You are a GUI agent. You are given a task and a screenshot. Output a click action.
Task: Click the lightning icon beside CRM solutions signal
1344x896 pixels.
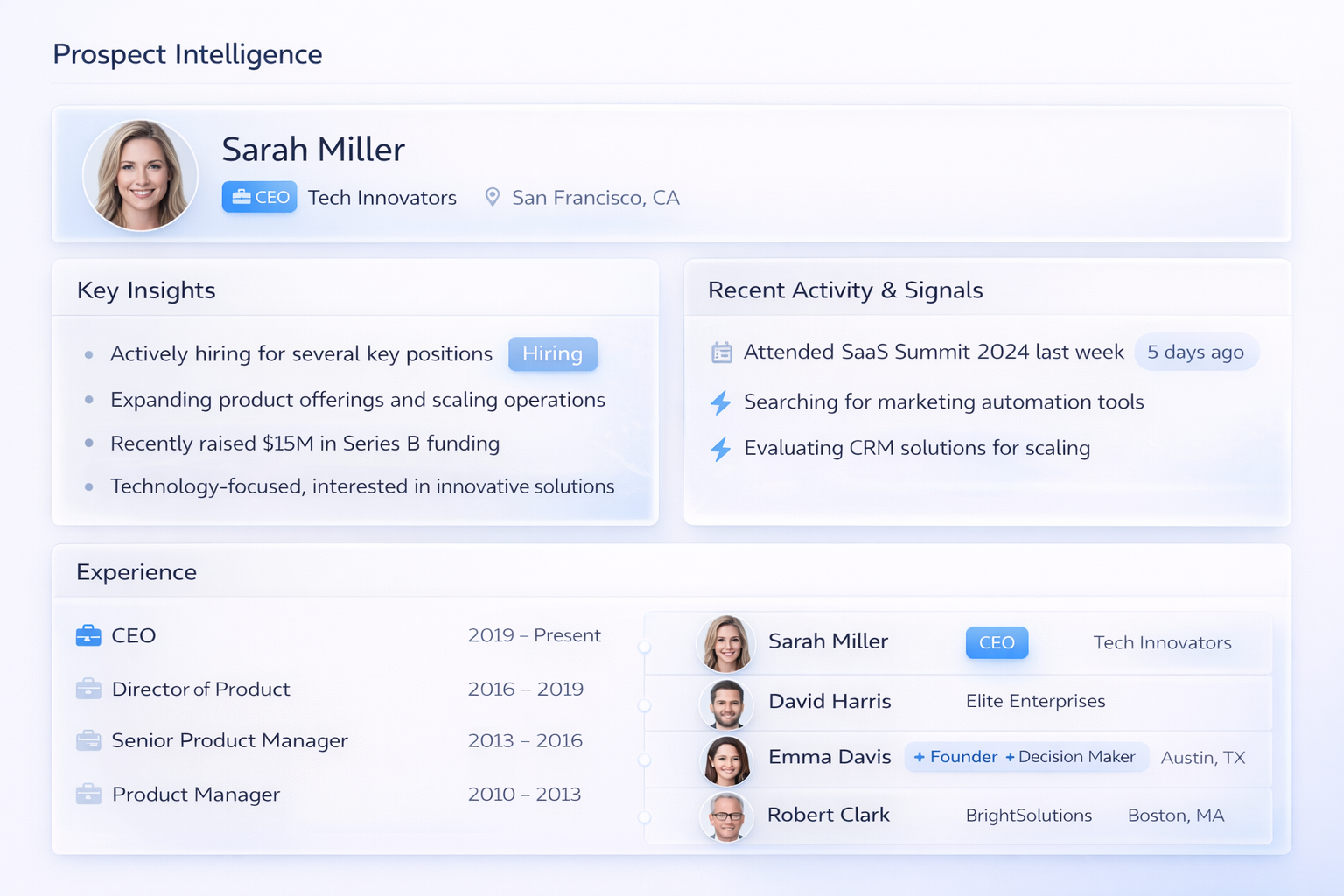pos(721,449)
